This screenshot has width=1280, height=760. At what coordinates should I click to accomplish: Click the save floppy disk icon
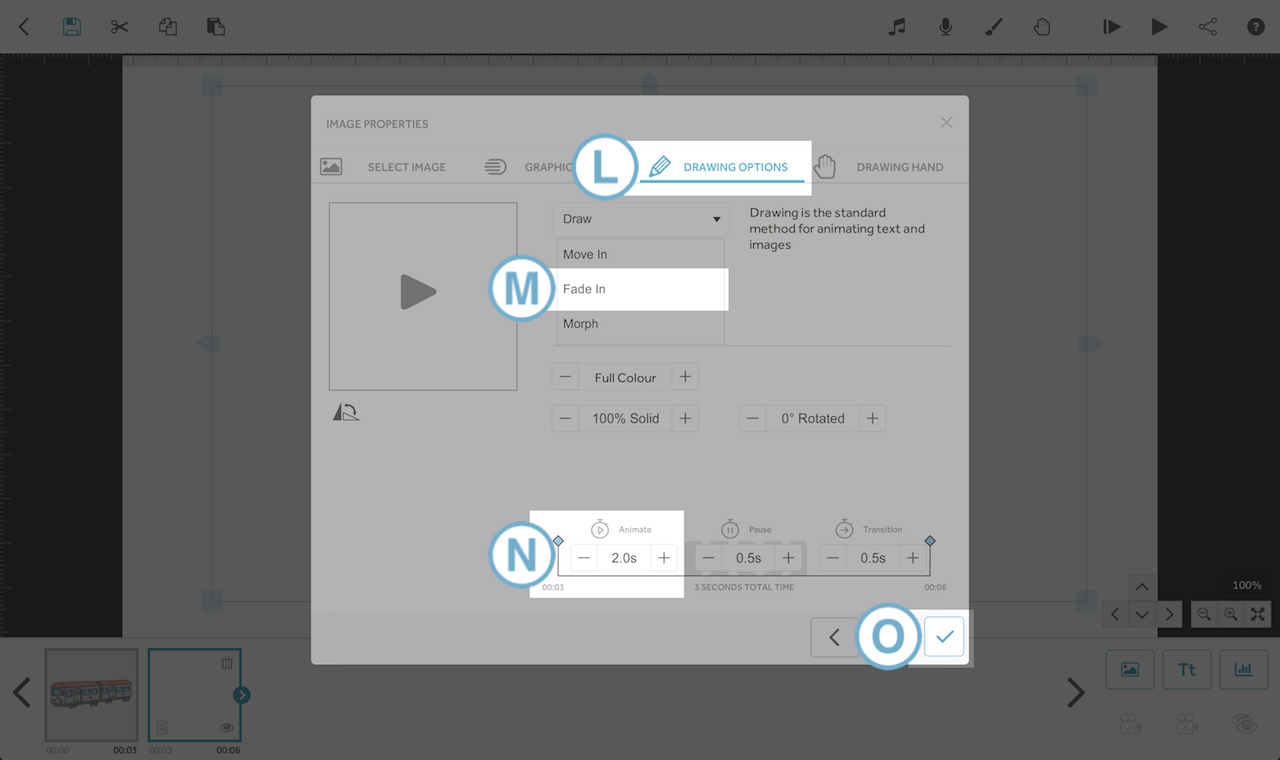tap(72, 27)
